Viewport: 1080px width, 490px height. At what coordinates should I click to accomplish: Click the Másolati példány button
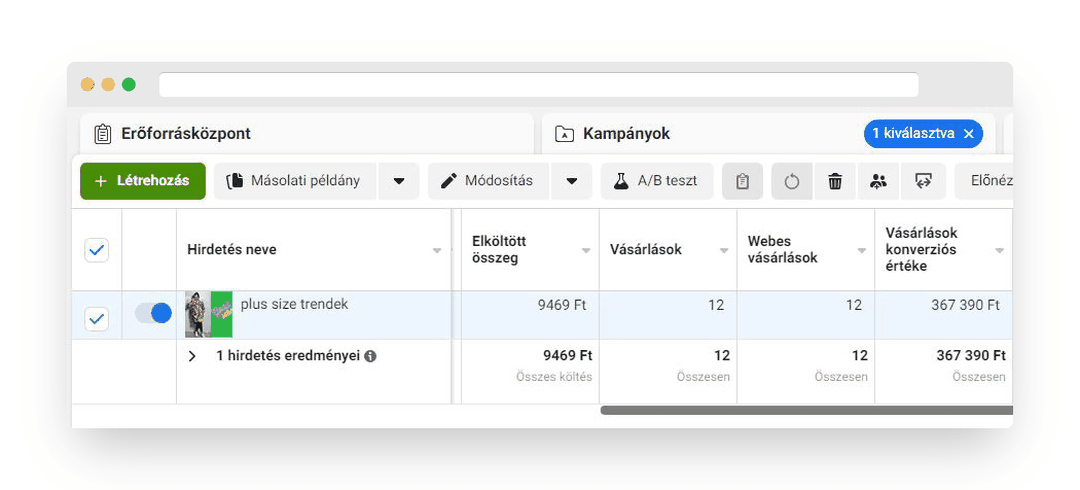(295, 181)
